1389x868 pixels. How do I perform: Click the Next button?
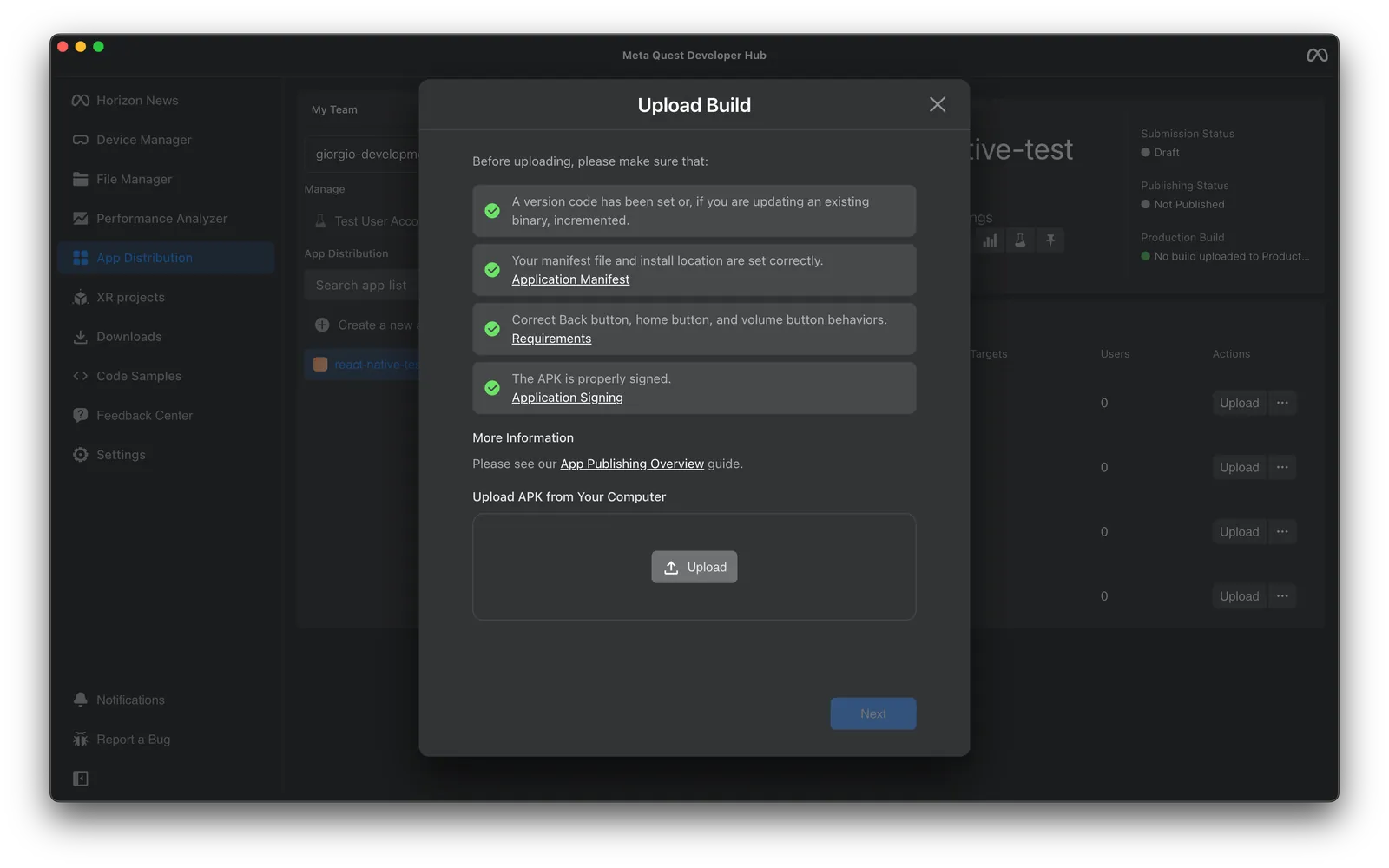[873, 713]
